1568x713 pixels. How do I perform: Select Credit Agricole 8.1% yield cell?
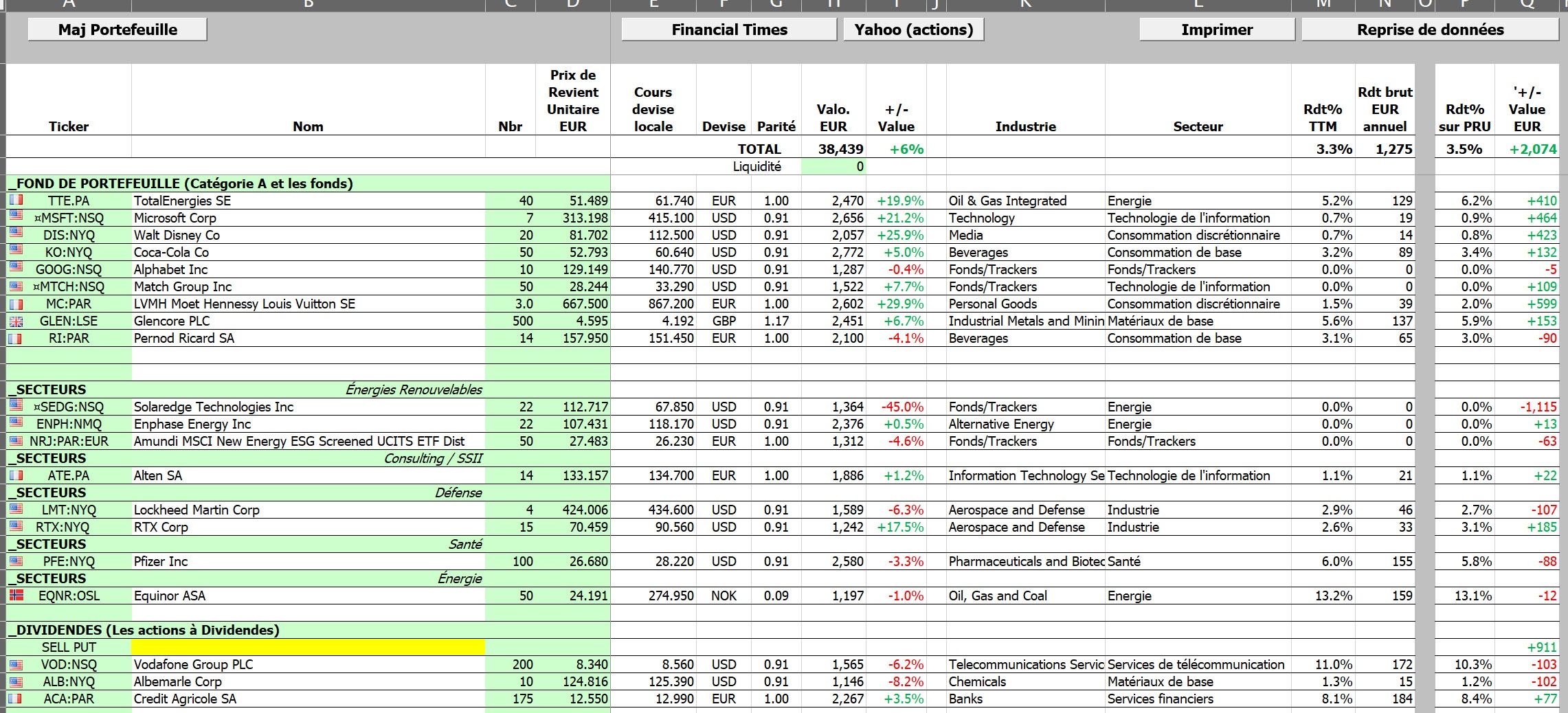1323,699
